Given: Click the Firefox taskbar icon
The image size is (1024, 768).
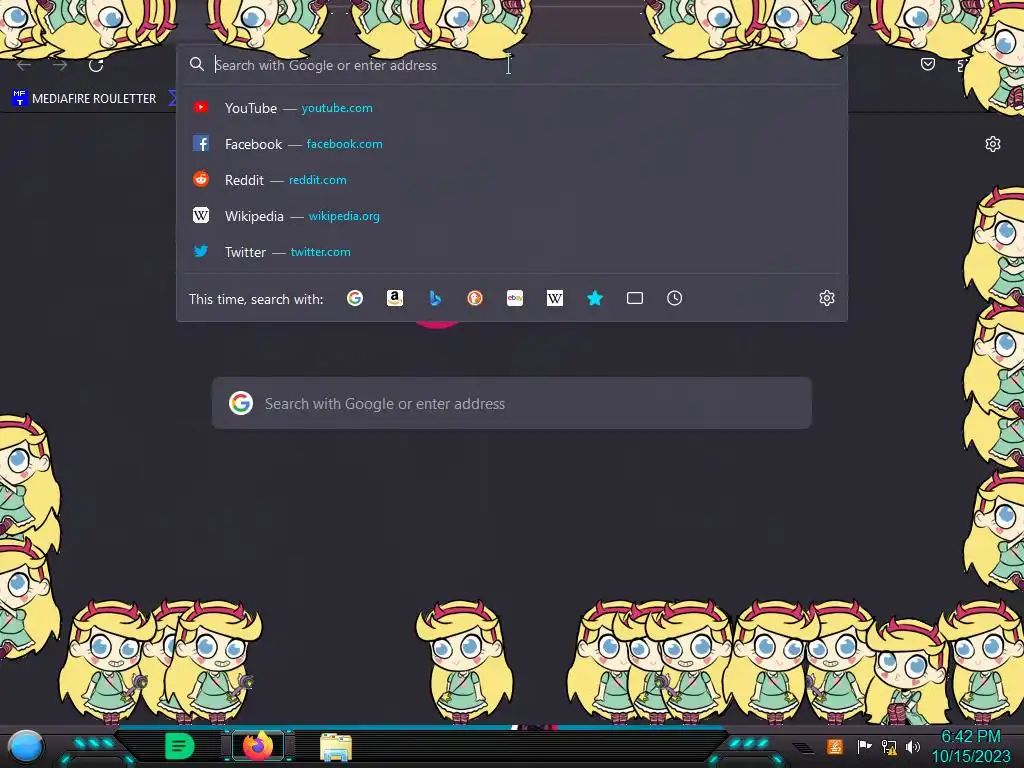Looking at the screenshot, I should pyautogui.click(x=258, y=746).
